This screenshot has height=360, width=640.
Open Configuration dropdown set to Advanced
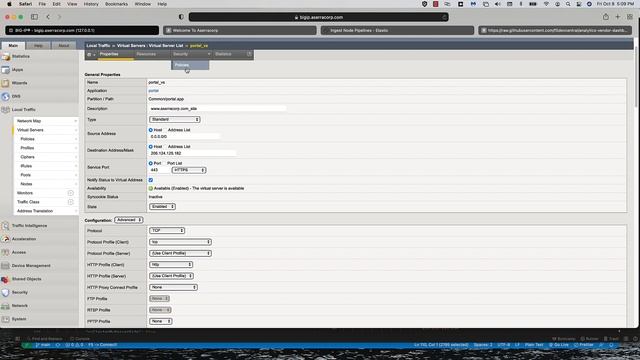[129, 220]
